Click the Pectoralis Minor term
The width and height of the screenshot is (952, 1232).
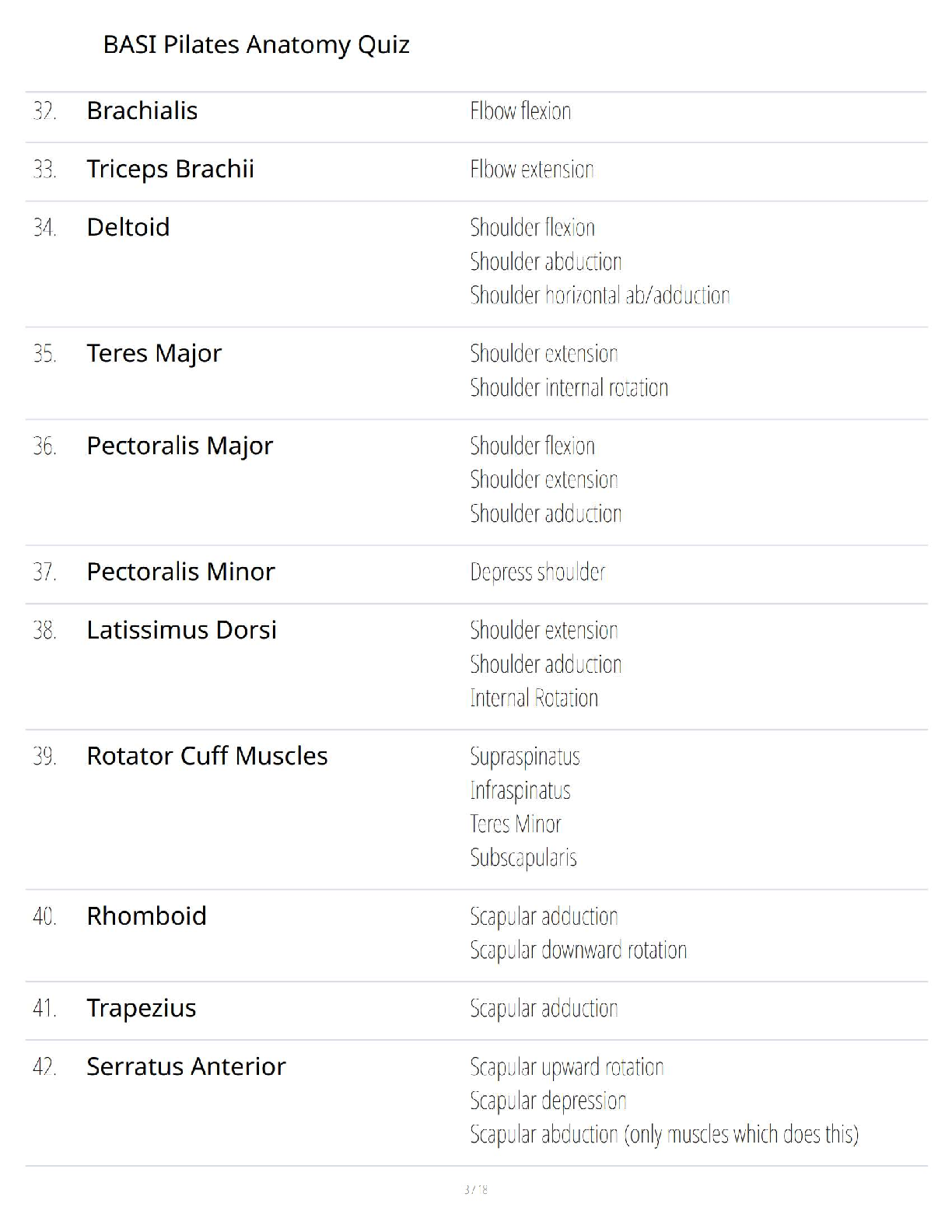[x=180, y=572]
